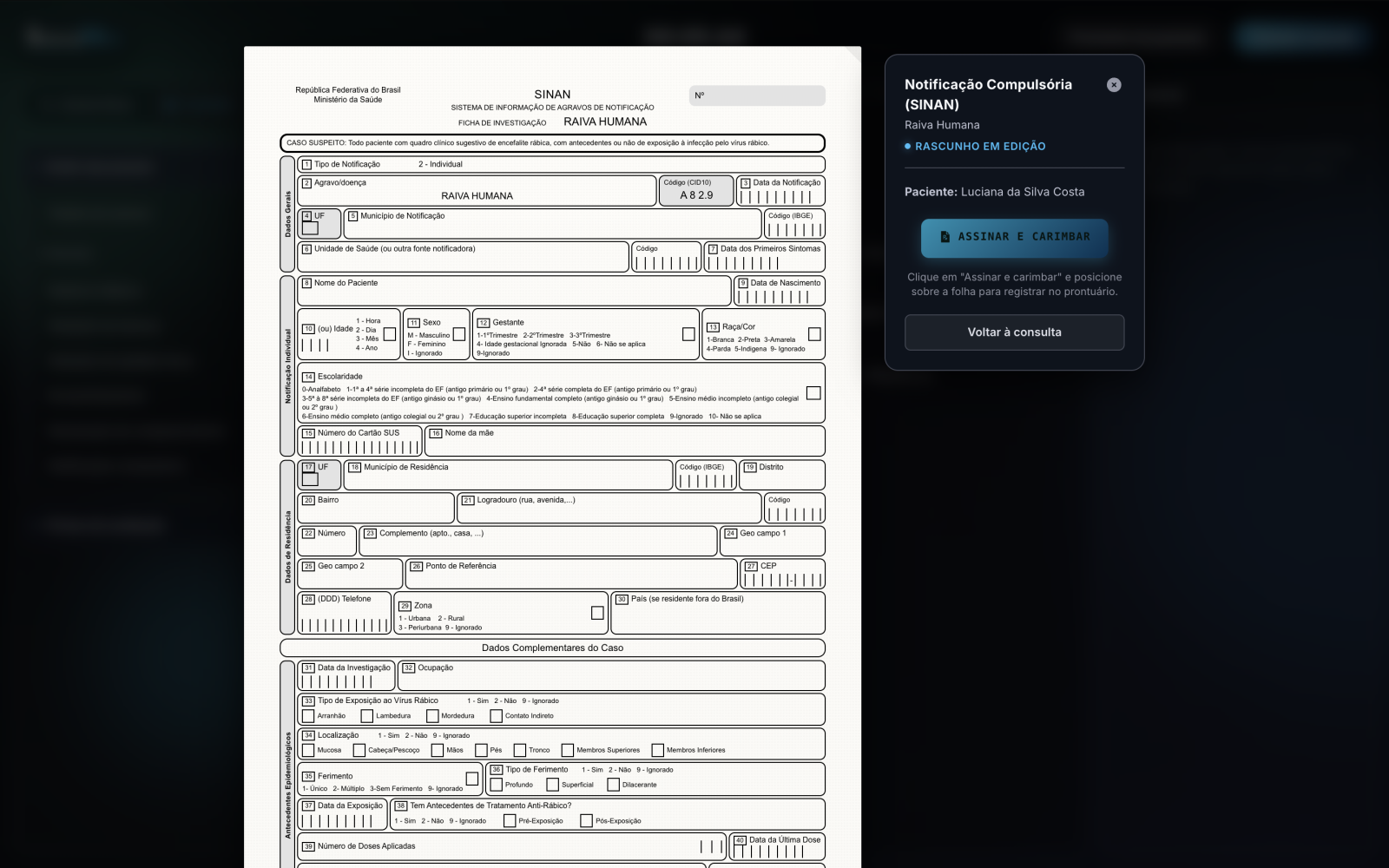Click the Município de Notificação field
The image size is (1389, 868).
pos(552,224)
